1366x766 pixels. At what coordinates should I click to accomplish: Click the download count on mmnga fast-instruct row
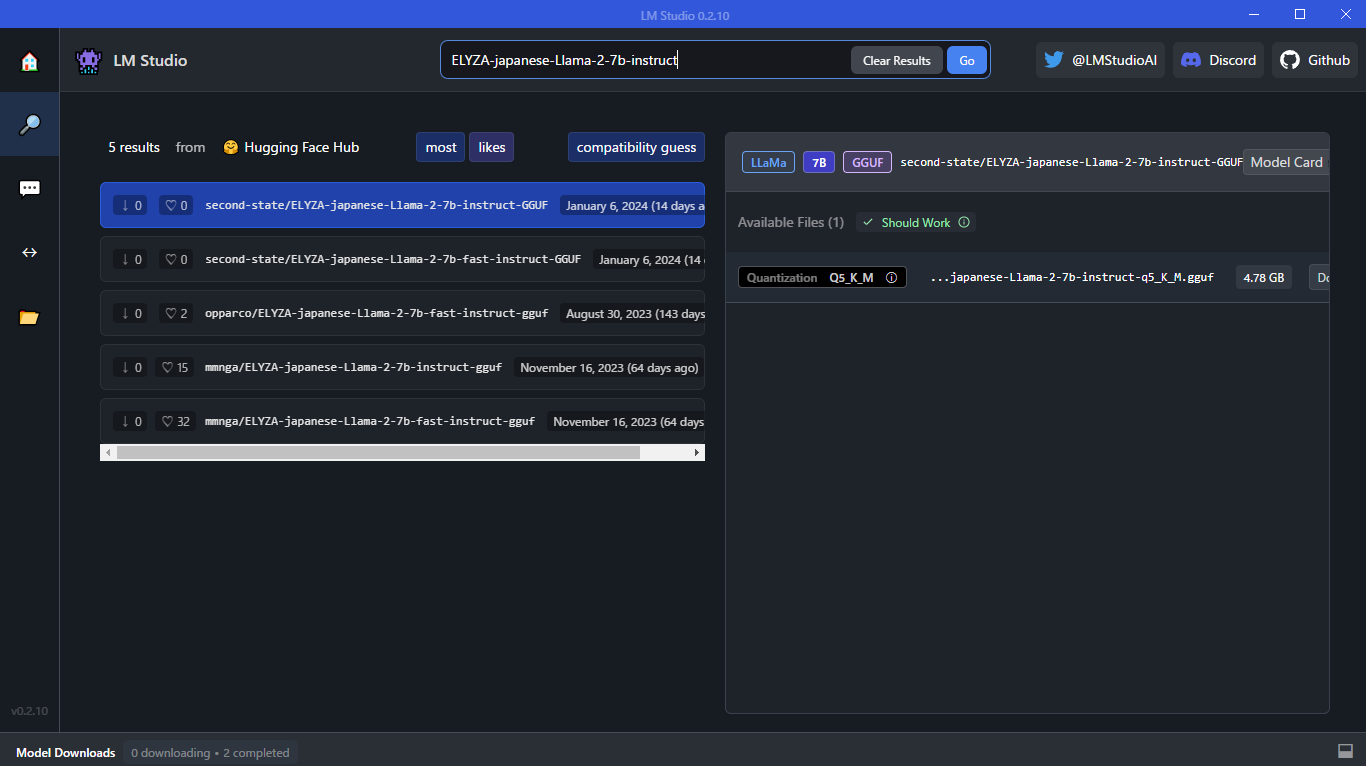pyautogui.click(x=130, y=421)
